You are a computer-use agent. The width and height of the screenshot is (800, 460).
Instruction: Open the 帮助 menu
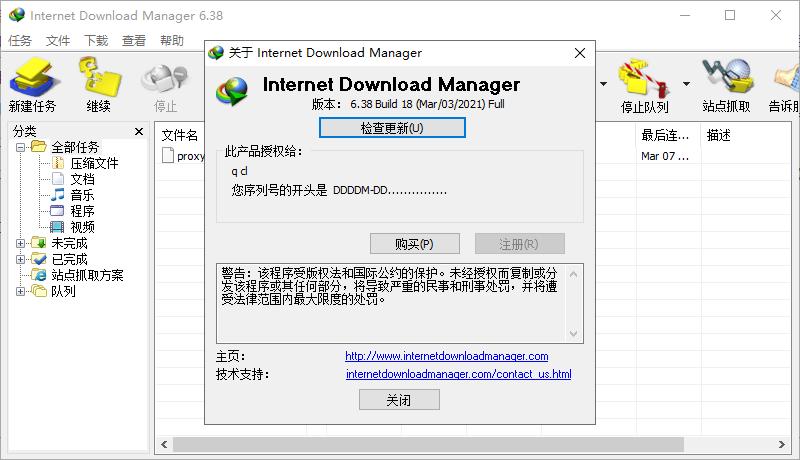click(x=171, y=40)
